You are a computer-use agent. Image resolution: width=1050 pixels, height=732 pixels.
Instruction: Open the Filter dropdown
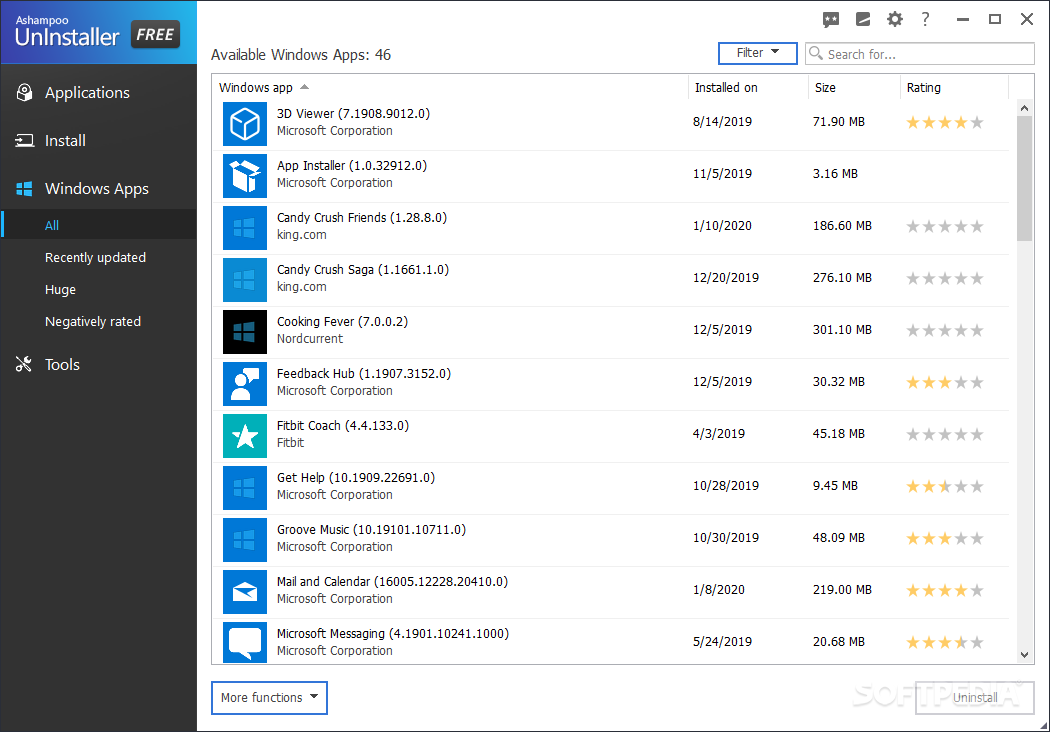[757, 53]
